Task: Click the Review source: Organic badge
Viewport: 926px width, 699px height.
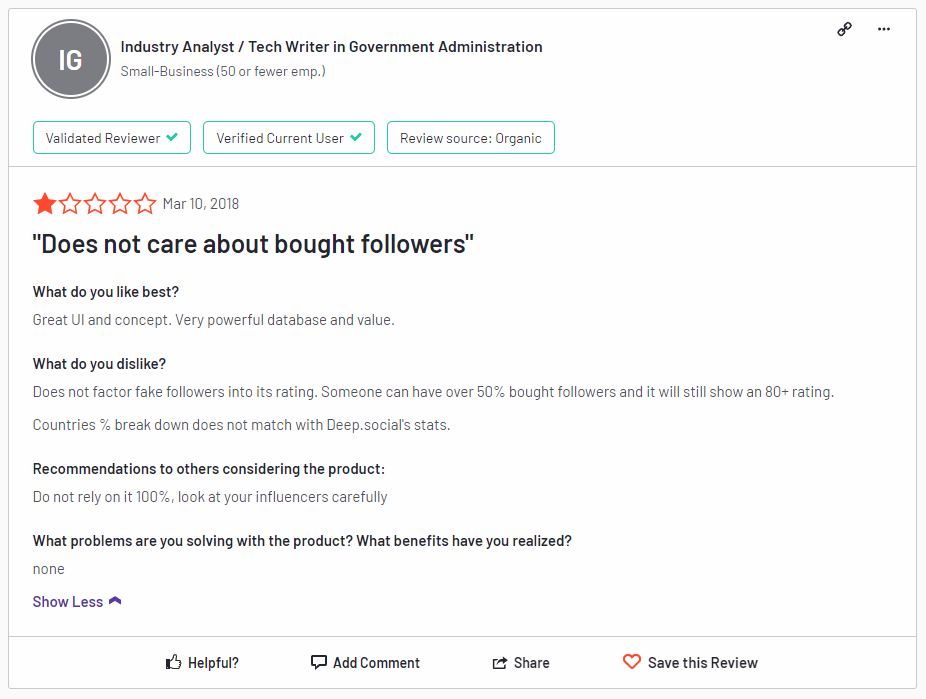Action: coord(471,138)
